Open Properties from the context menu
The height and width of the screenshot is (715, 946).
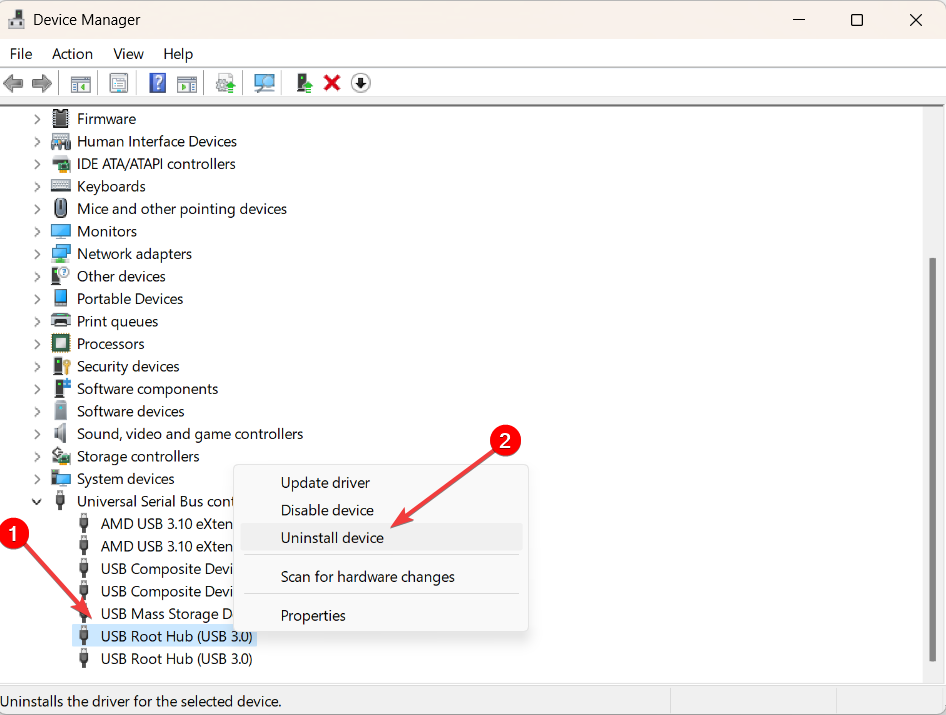[381, 615]
